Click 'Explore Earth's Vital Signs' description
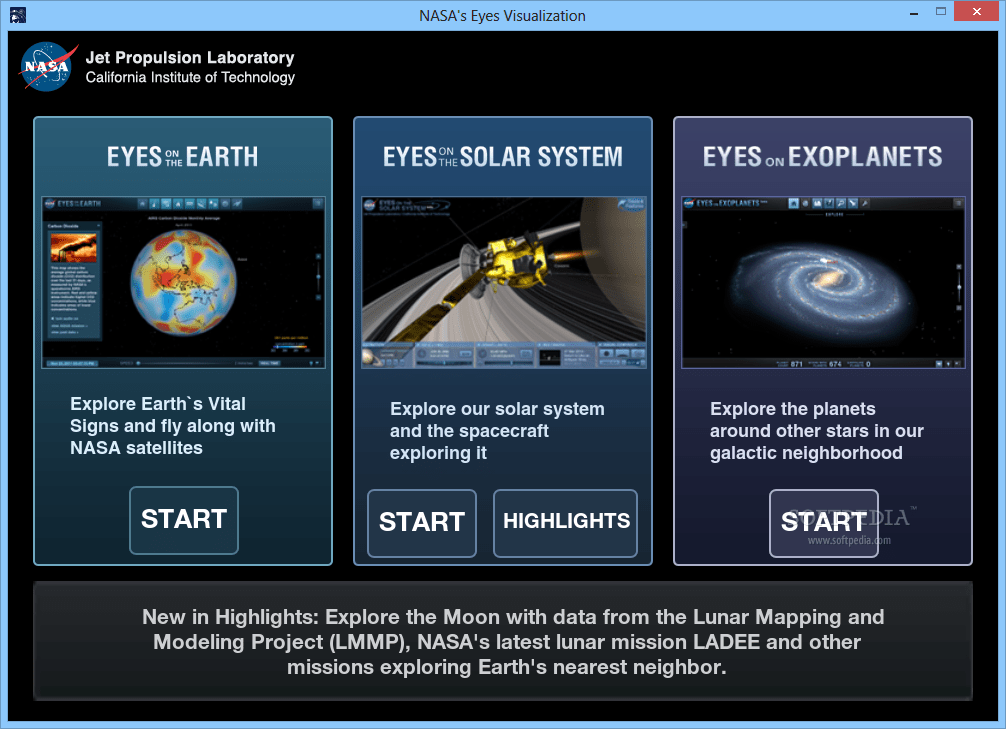Image resolution: width=1006 pixels, height=729 pixels. [x=173, y=426]
